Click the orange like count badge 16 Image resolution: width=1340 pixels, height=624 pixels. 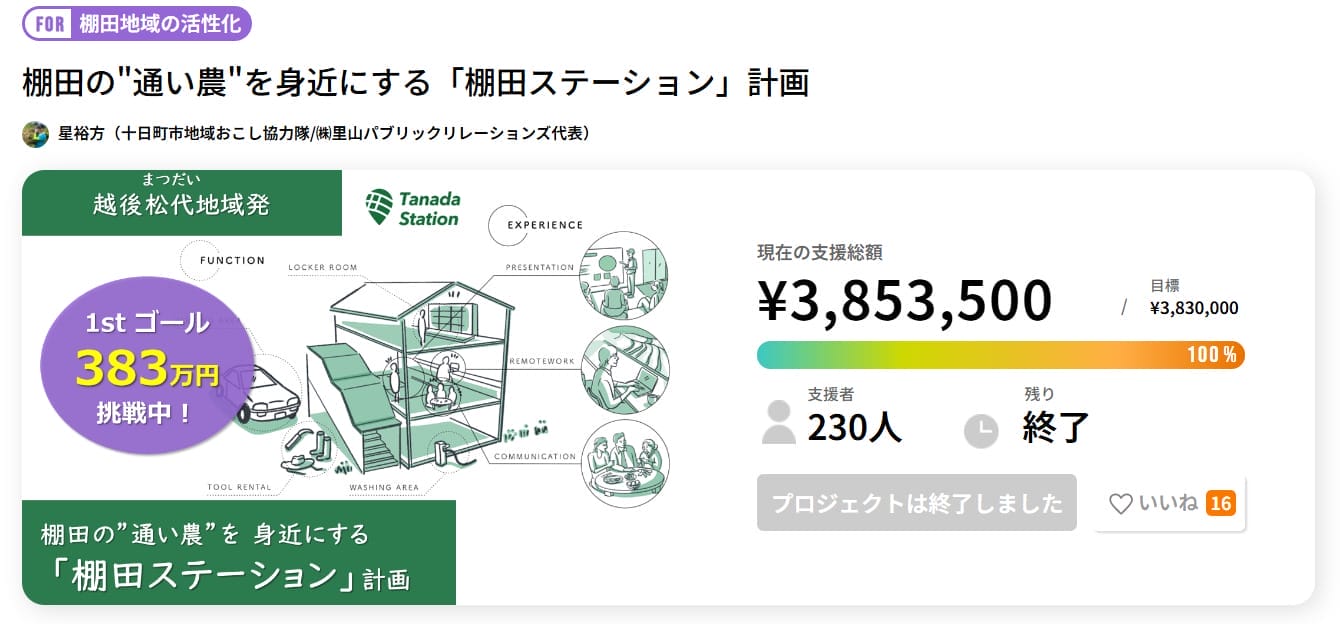1220,503
